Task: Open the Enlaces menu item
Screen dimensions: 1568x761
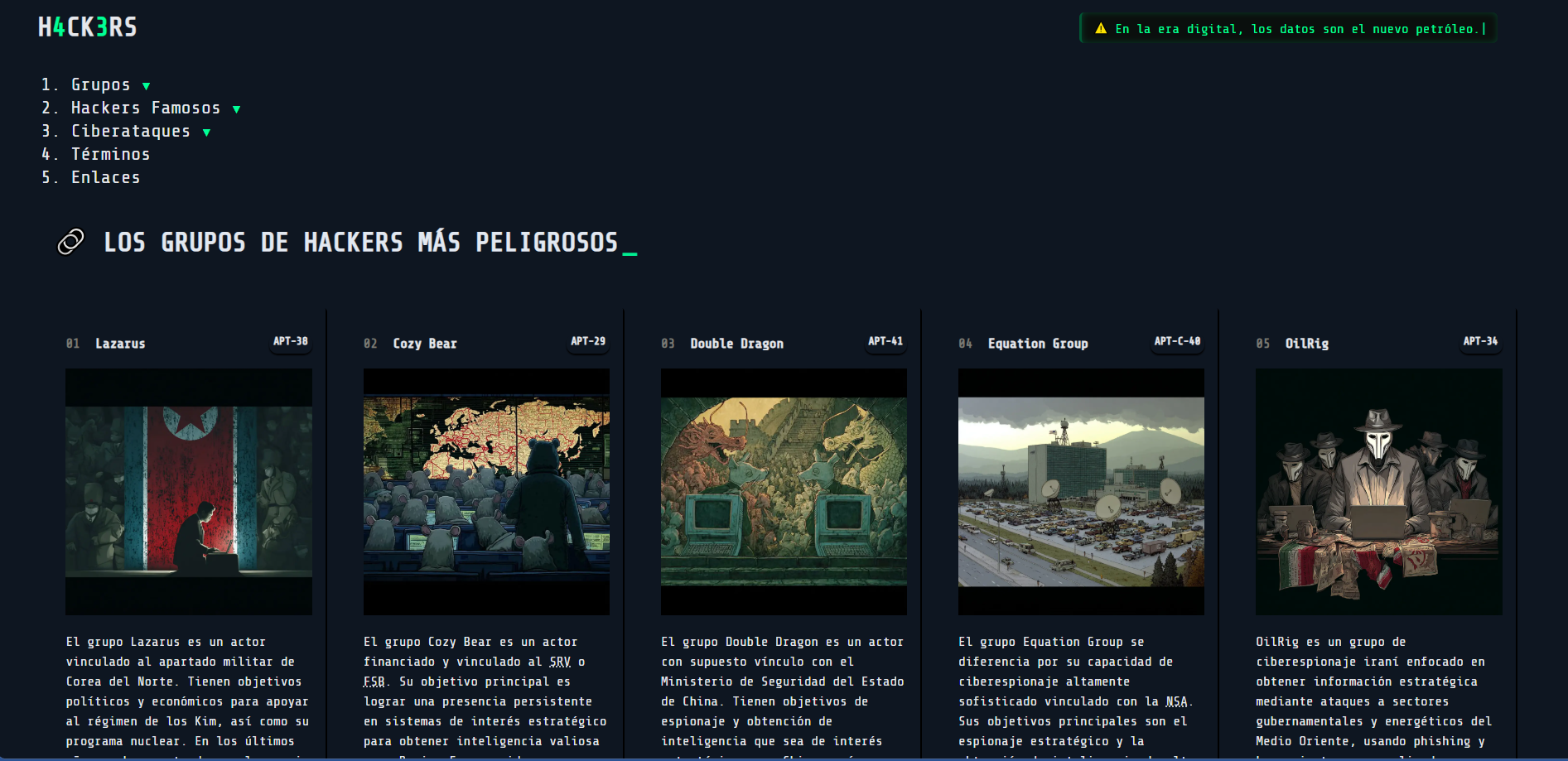Action: point(105,178)
